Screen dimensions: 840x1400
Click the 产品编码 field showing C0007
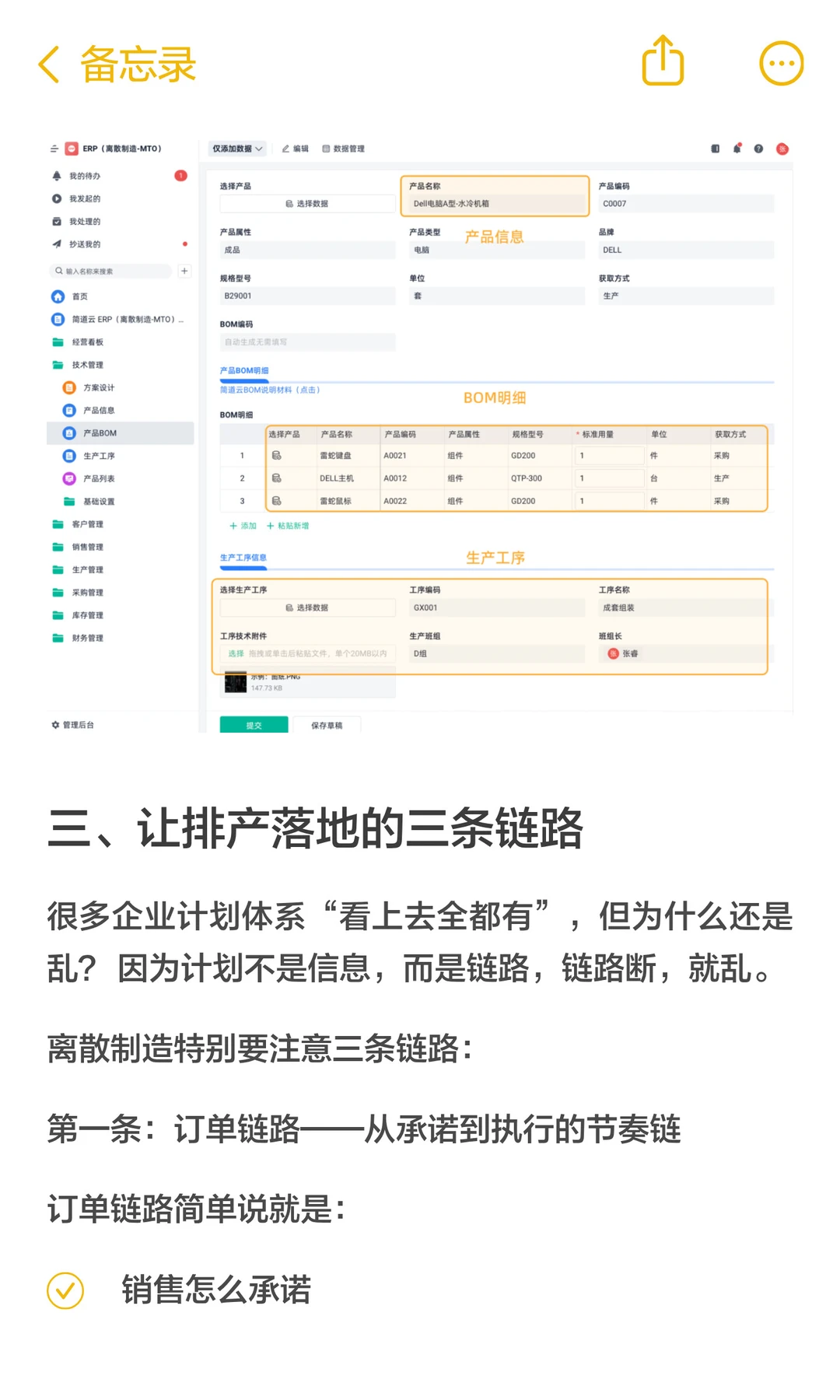686,204
